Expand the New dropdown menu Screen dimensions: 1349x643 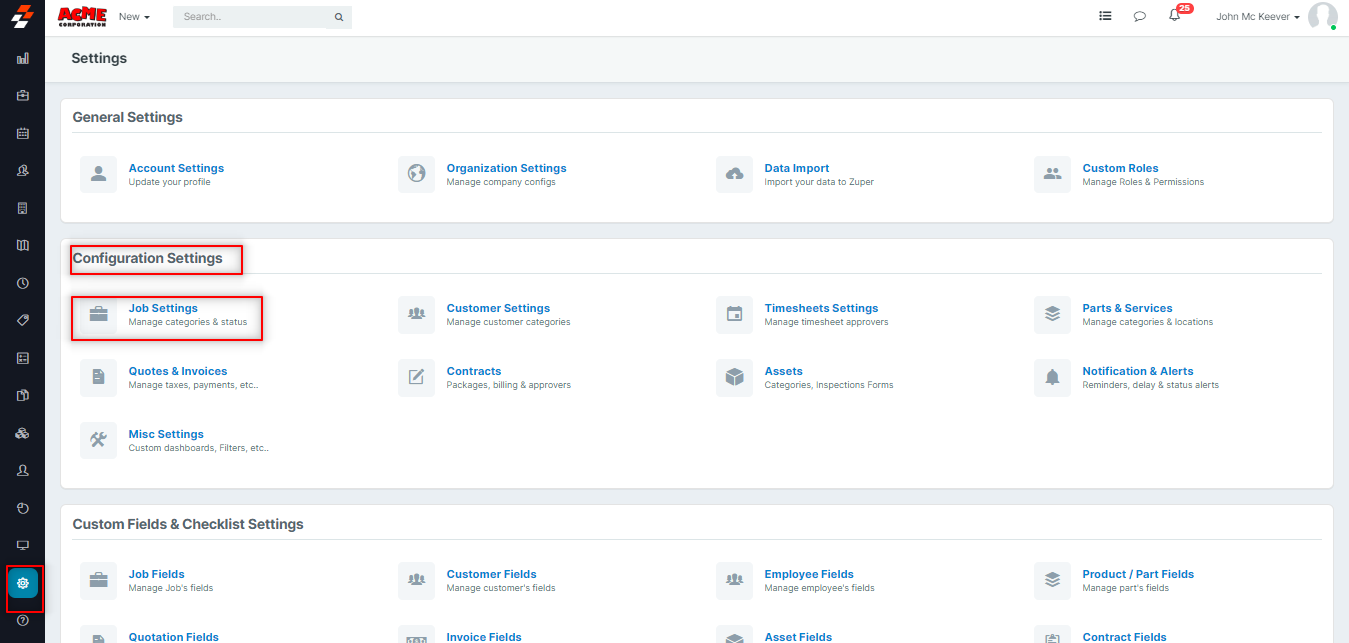pyautogui.click(x=133, y=17)
